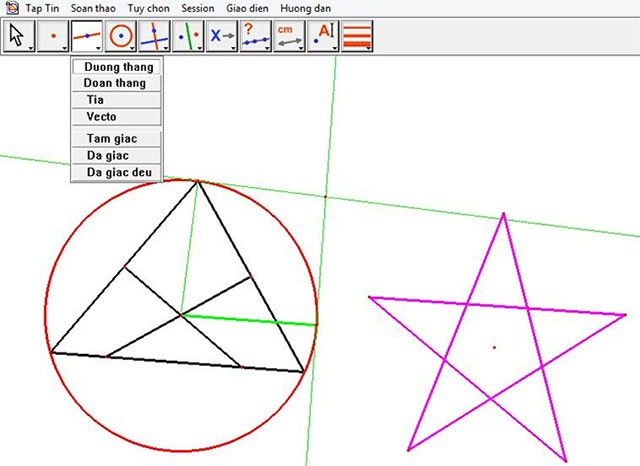This screenshot has height=466, width=640.
Task: Click the question mark check-property tool
Action: (256, 37)
